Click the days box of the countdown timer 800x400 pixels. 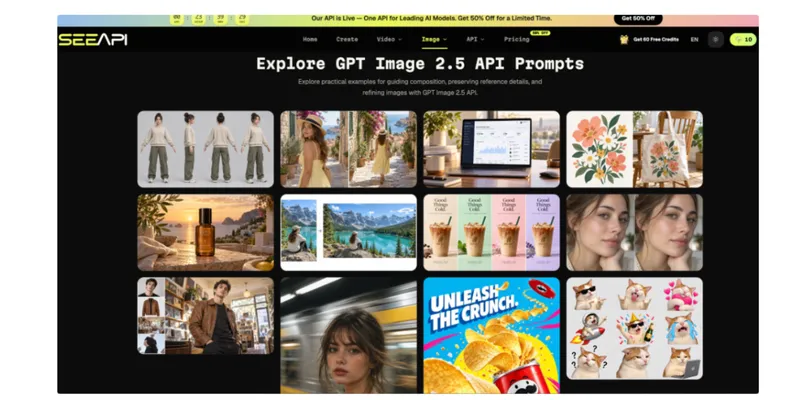point(177,19)
